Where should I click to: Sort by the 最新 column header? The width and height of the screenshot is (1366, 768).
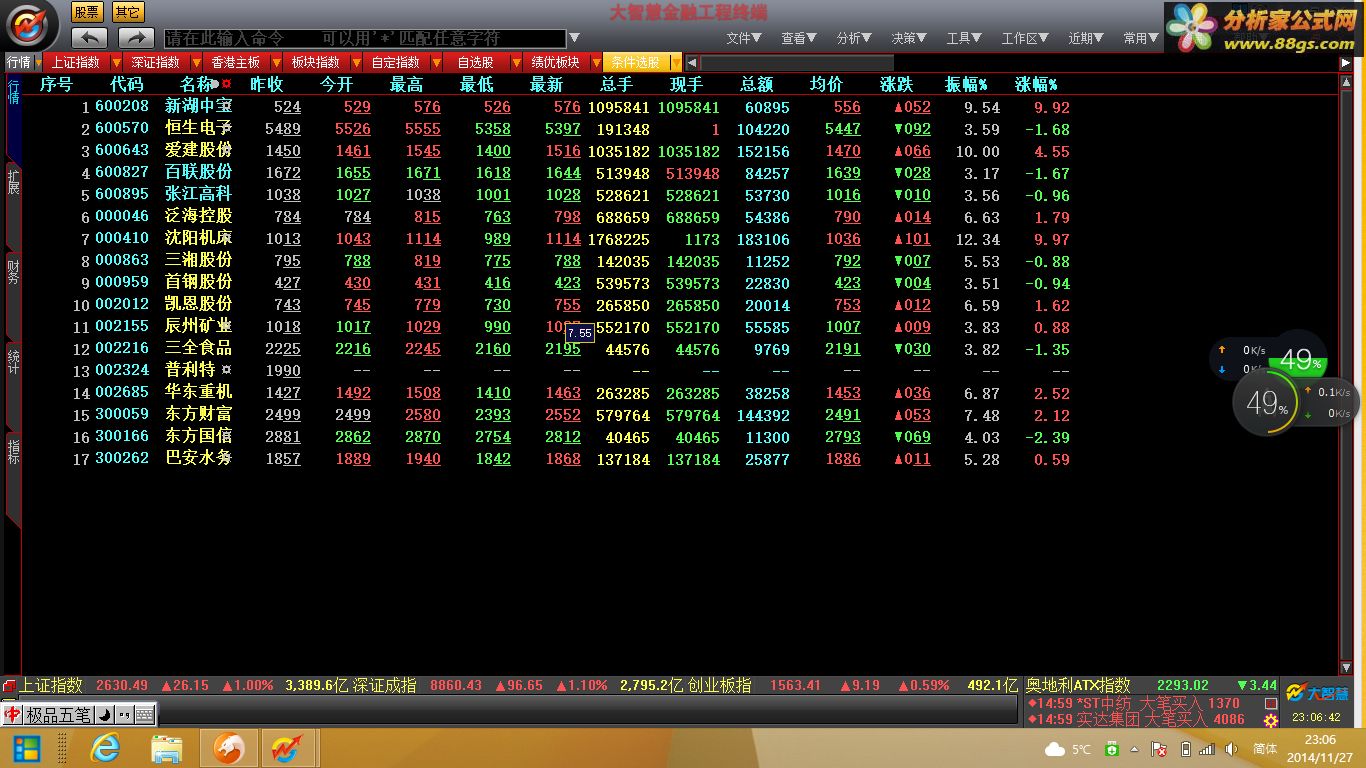pos(547,85)
